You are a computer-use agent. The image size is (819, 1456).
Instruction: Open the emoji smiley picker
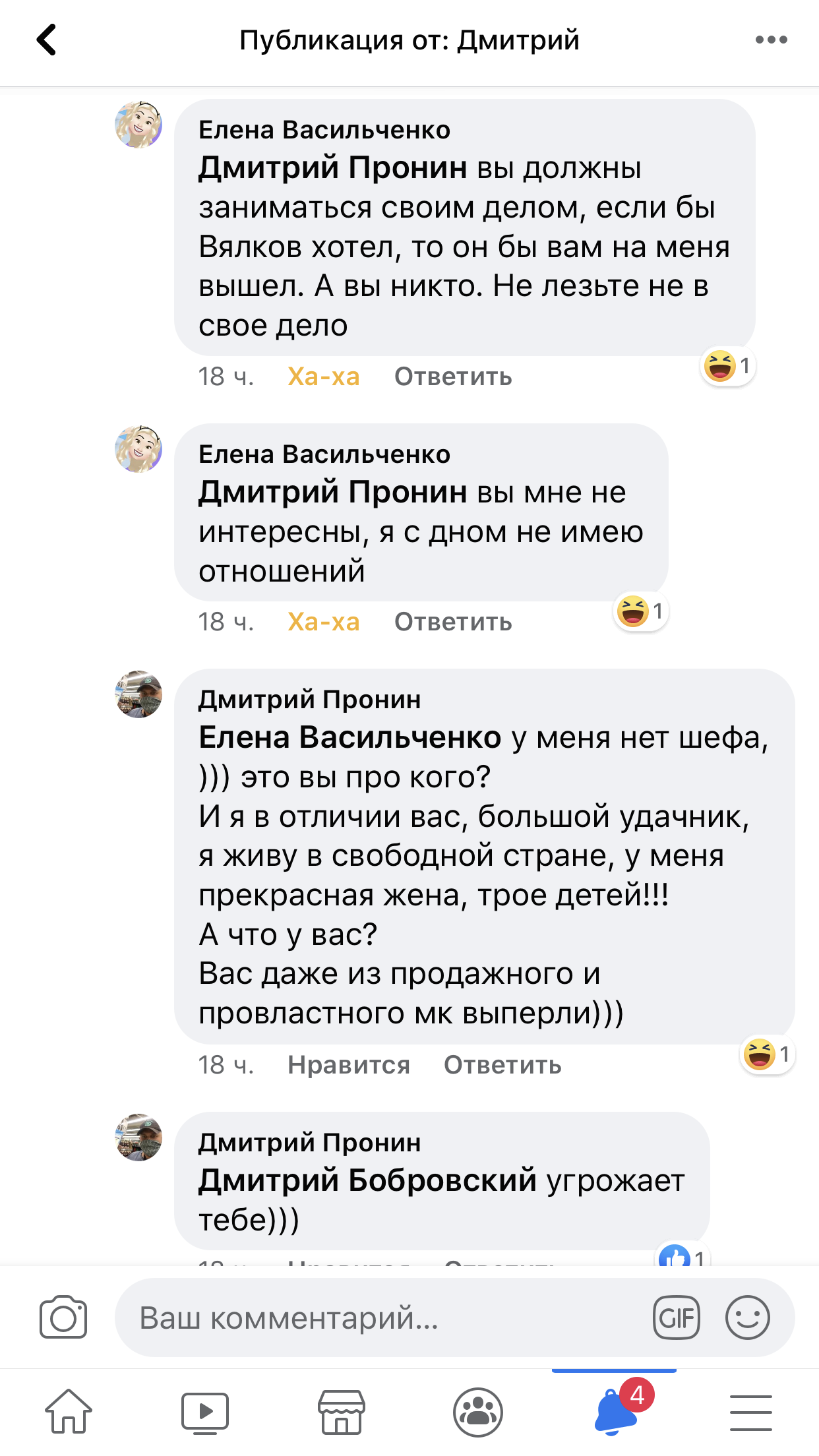[747, 1318]
